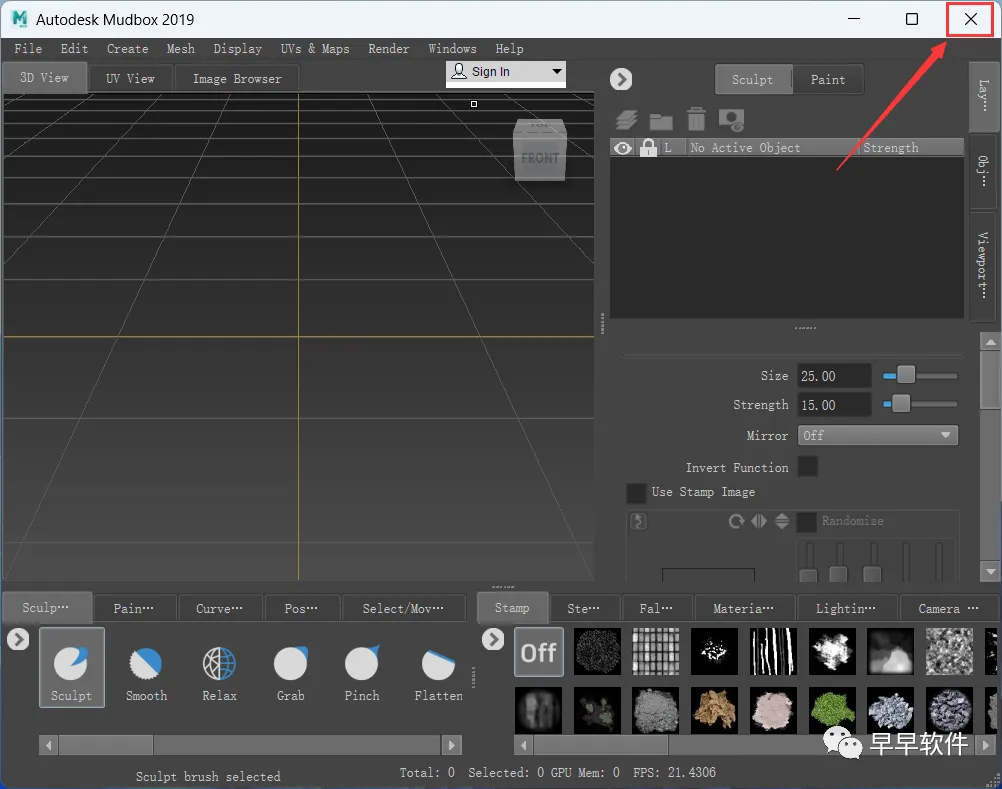The width and height of the screenshot is (1002, 789).
Task: Open the Viewport Filters side tab
Action: pos(983,265)
